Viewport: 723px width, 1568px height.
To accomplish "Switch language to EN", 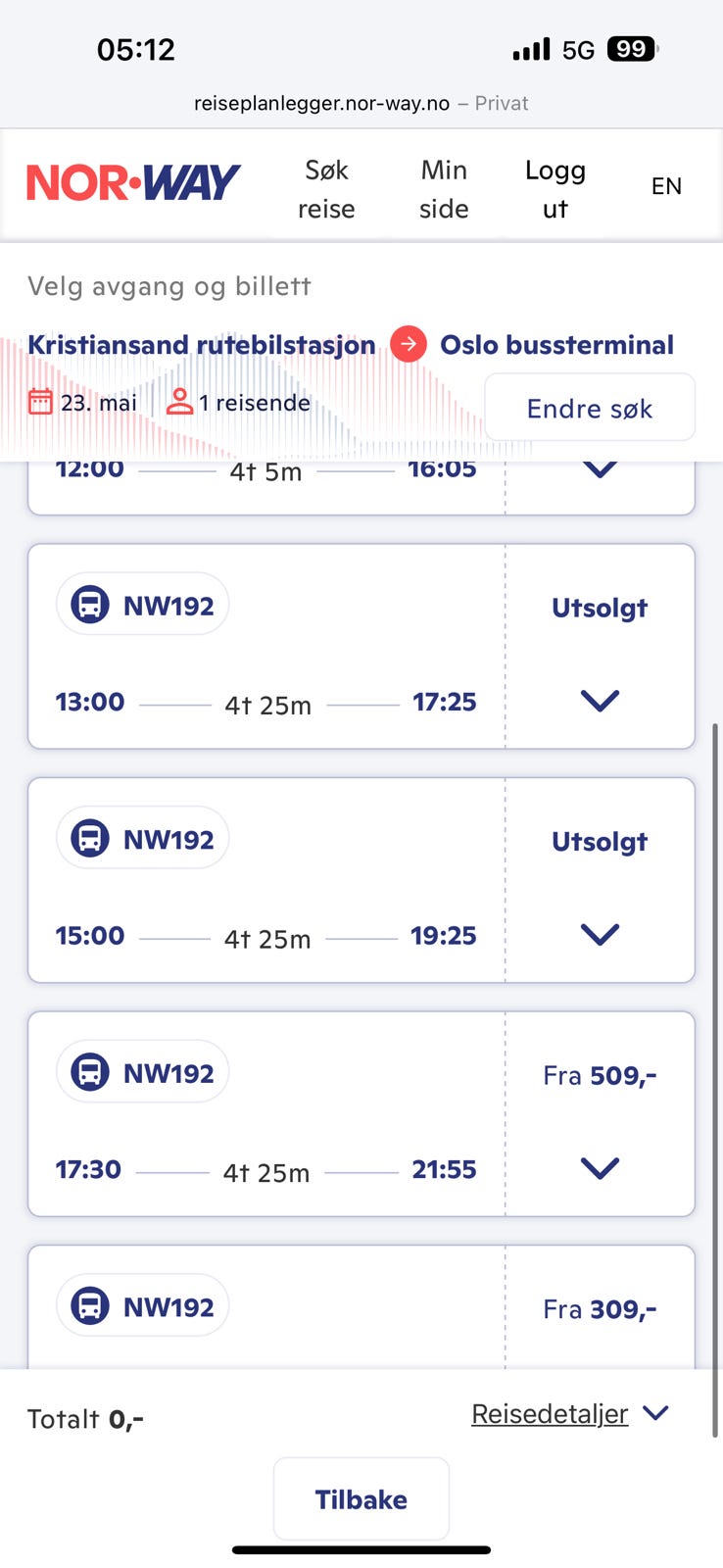I will click(666, 186).
